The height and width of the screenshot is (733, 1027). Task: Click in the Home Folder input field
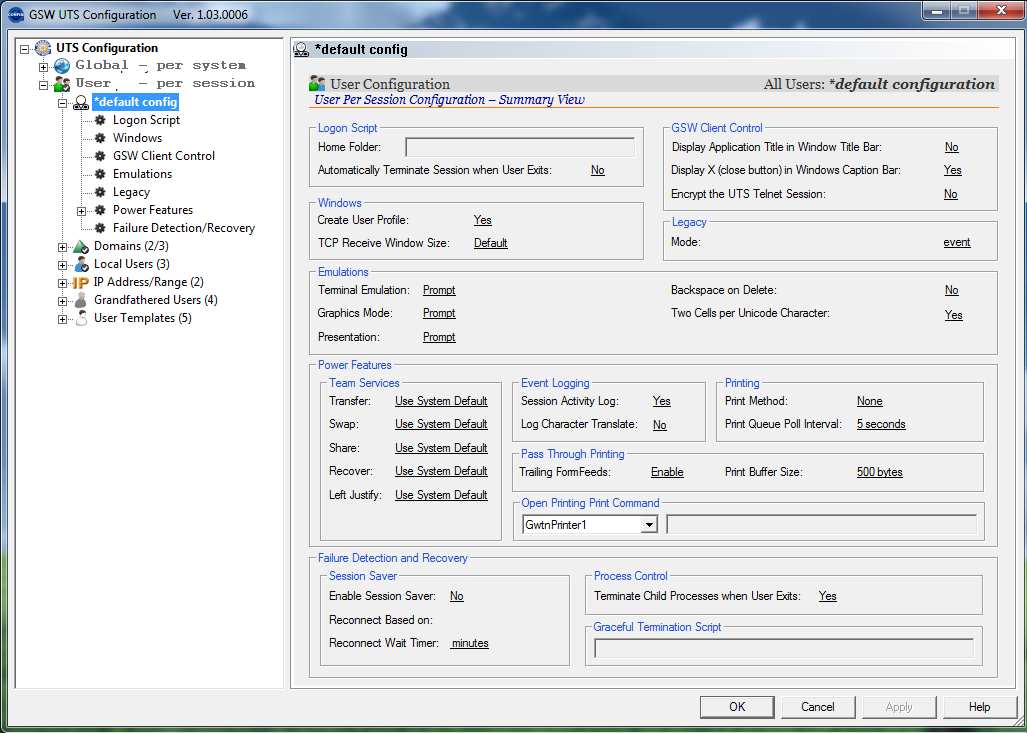pyautogui.click(x=520, y=148)
